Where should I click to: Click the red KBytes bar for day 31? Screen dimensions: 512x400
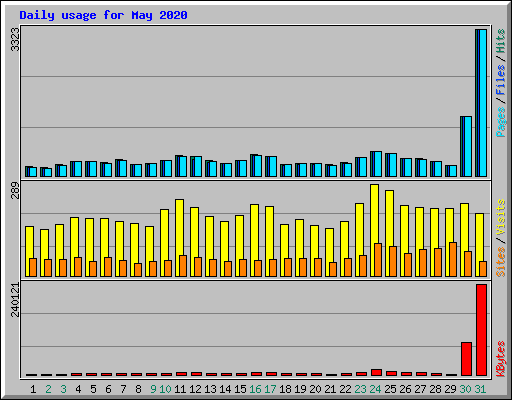tap(482, 330)
